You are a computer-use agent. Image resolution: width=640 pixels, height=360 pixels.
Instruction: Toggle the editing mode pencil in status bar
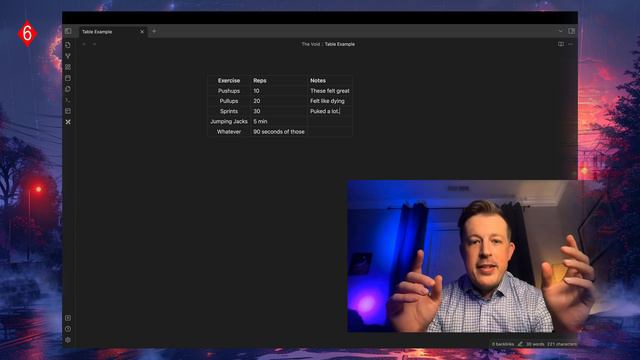520,344
